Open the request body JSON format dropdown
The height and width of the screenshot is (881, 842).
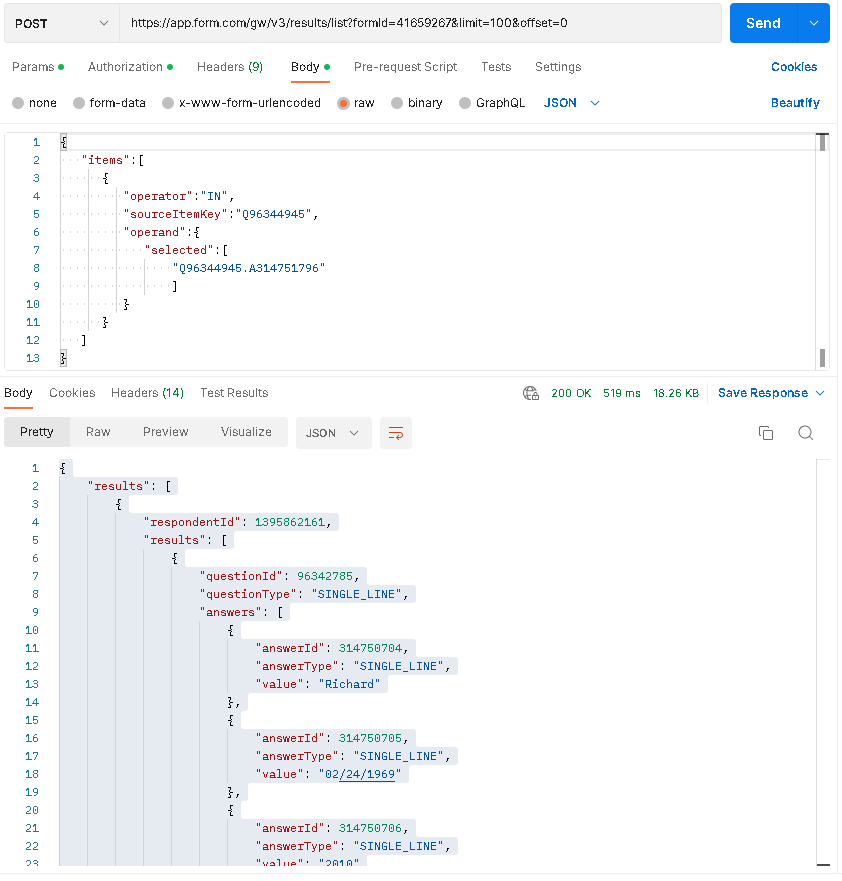tap(572, 103)
